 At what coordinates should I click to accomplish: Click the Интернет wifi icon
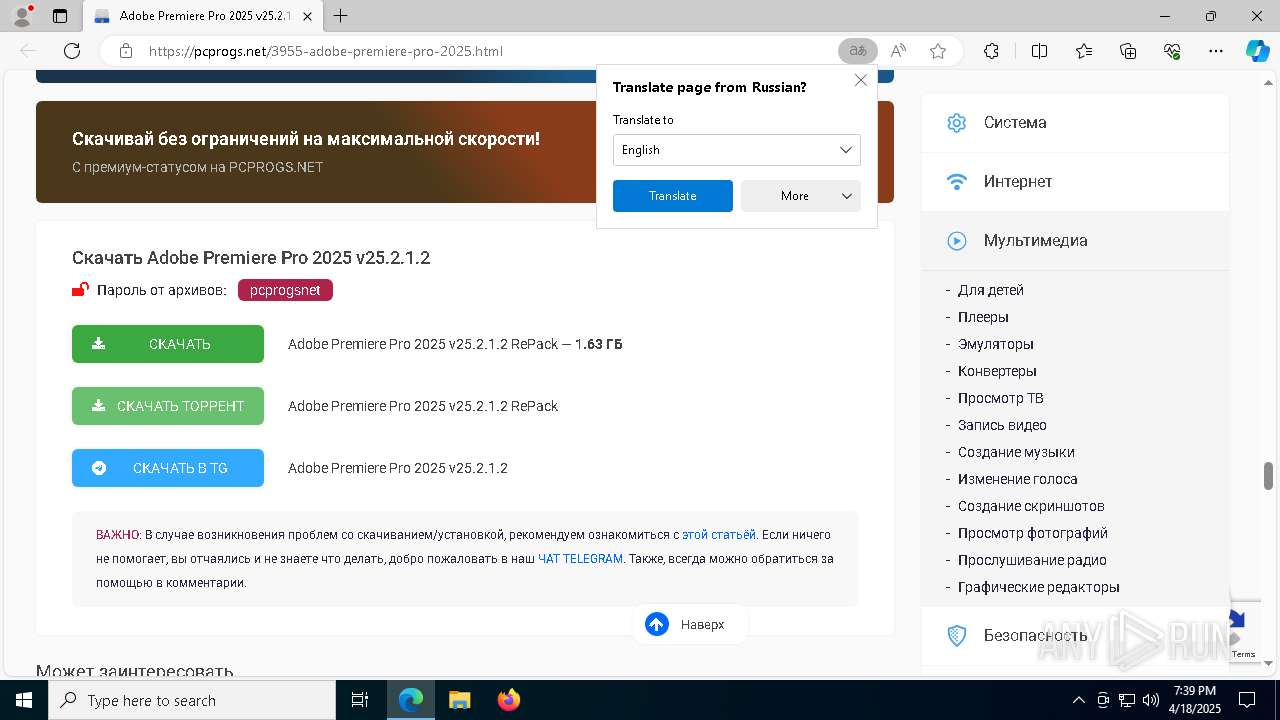[x=957, y=182]
